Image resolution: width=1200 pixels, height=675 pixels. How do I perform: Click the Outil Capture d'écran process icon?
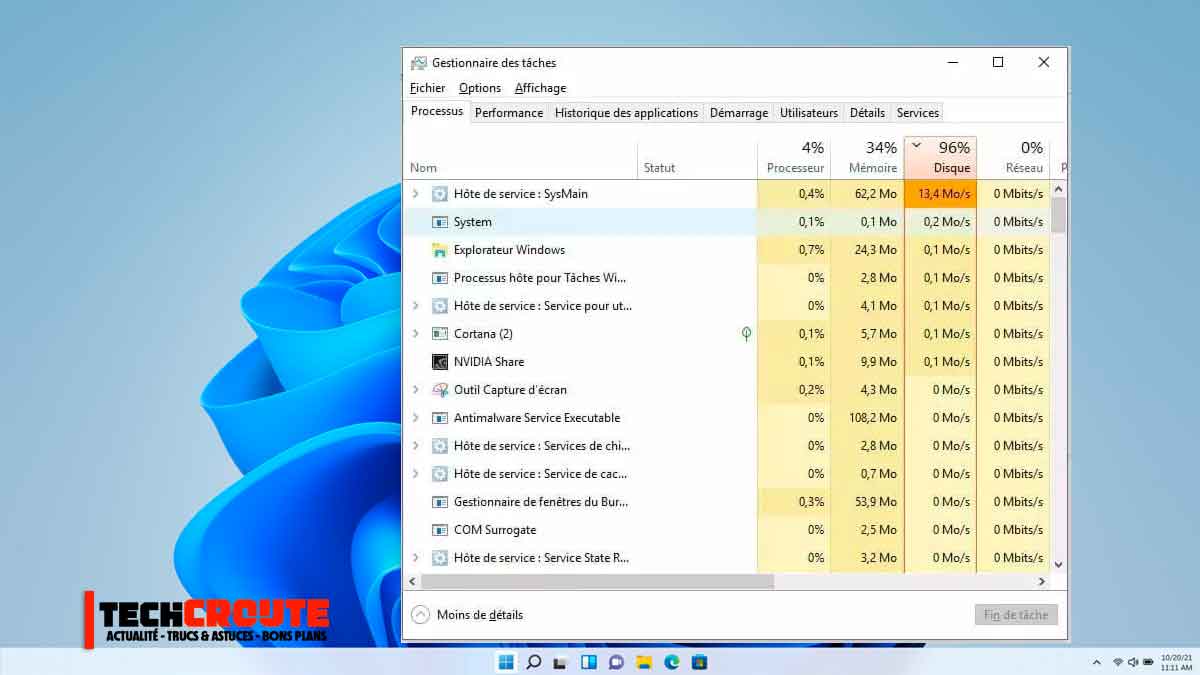point(440,390)
